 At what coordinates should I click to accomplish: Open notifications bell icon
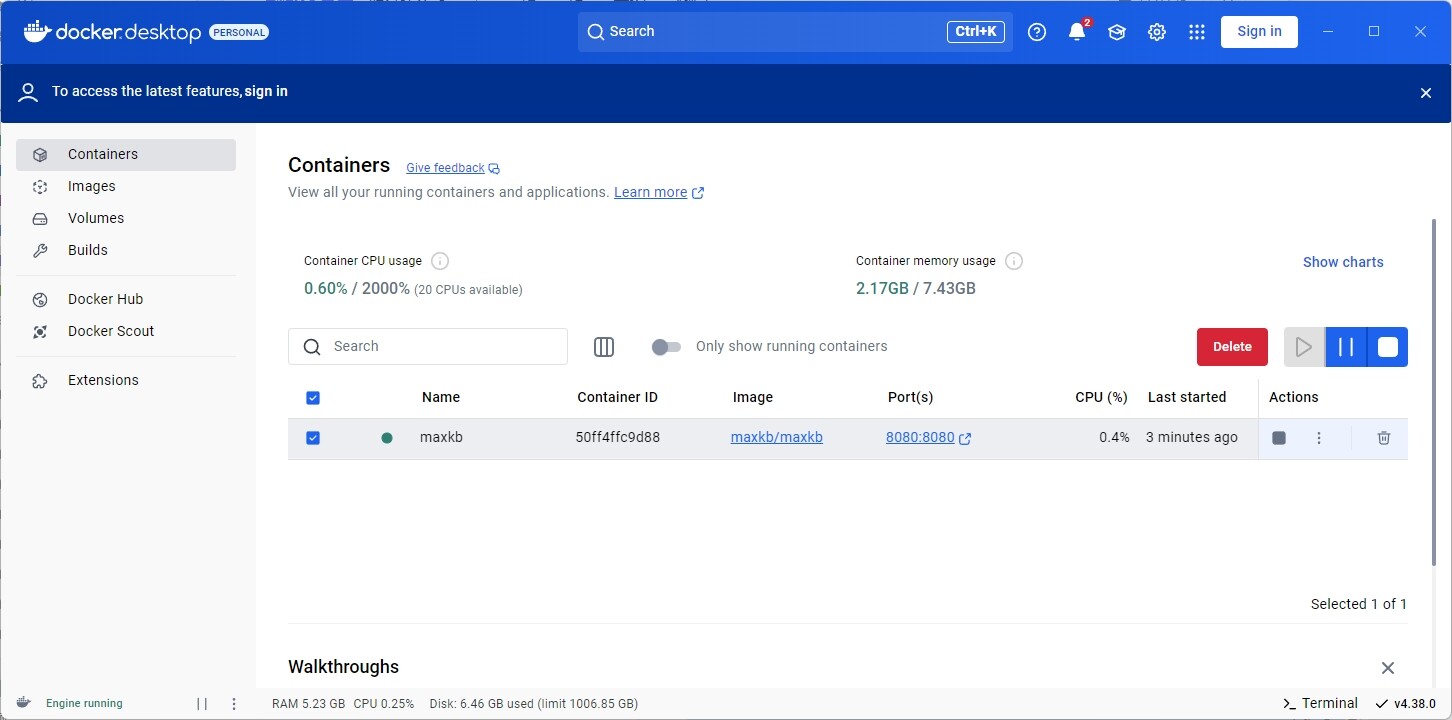point(1077,32)
